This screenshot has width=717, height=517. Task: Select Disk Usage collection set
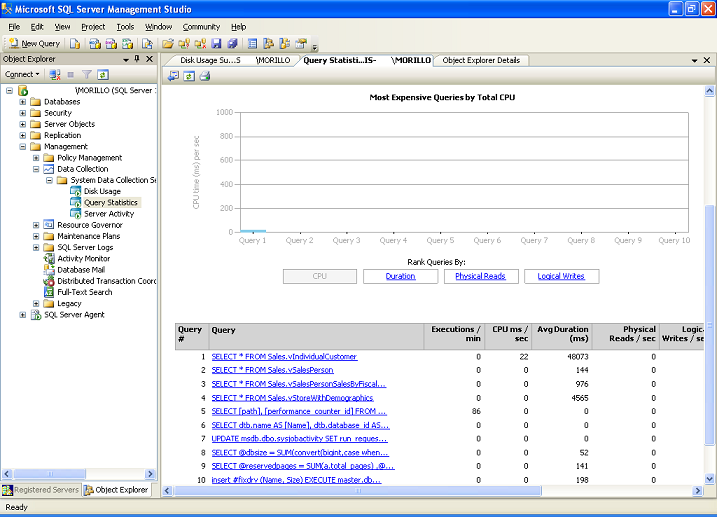(x=102, y=191)
